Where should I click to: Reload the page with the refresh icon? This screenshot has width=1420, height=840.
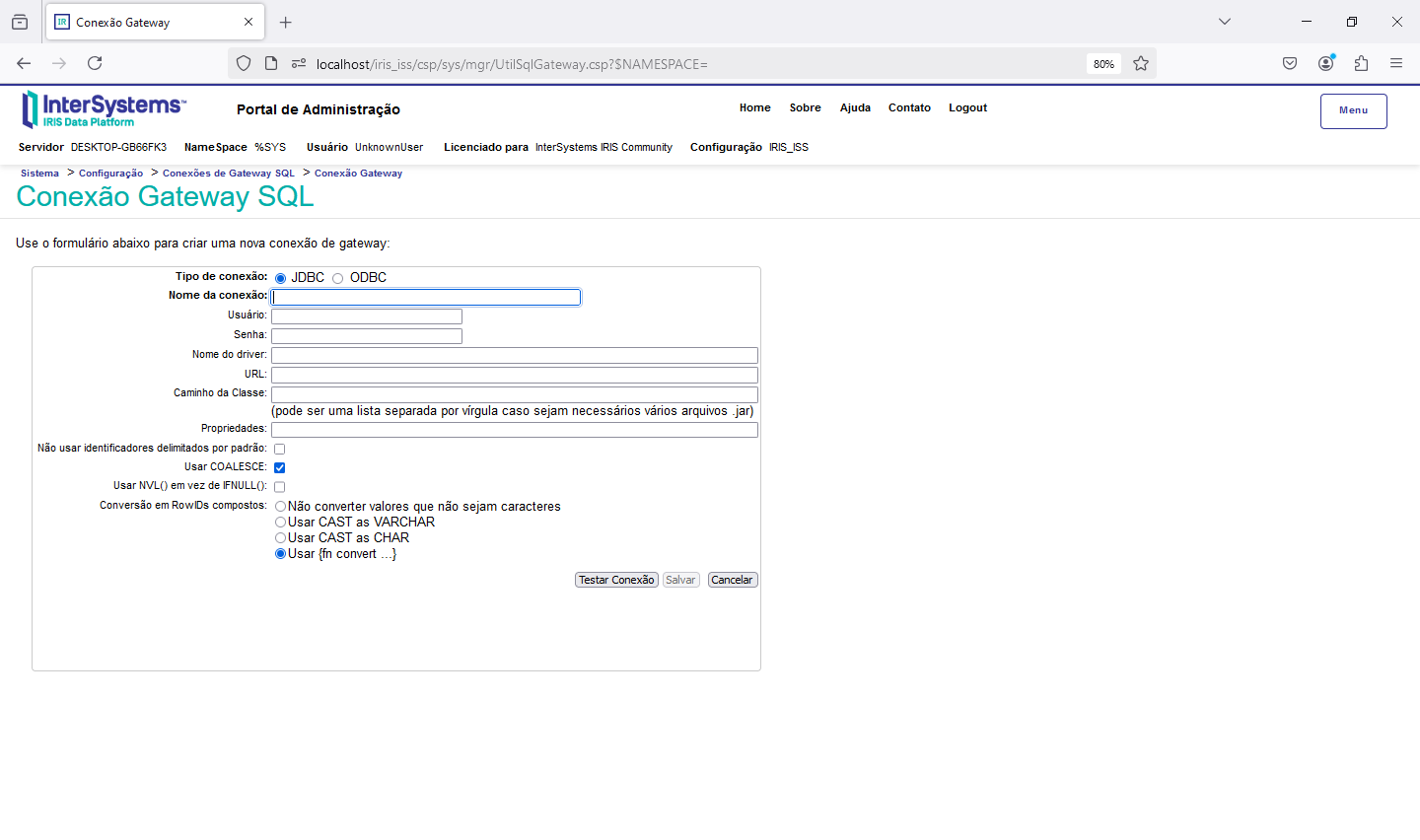pos(95,63)
